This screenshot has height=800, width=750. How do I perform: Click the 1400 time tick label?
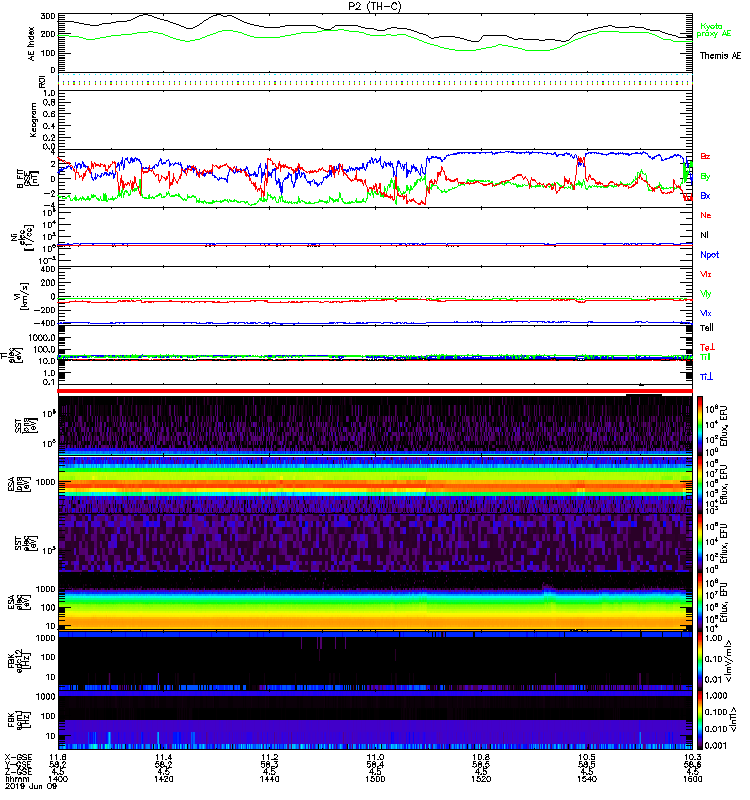(58, 779)
